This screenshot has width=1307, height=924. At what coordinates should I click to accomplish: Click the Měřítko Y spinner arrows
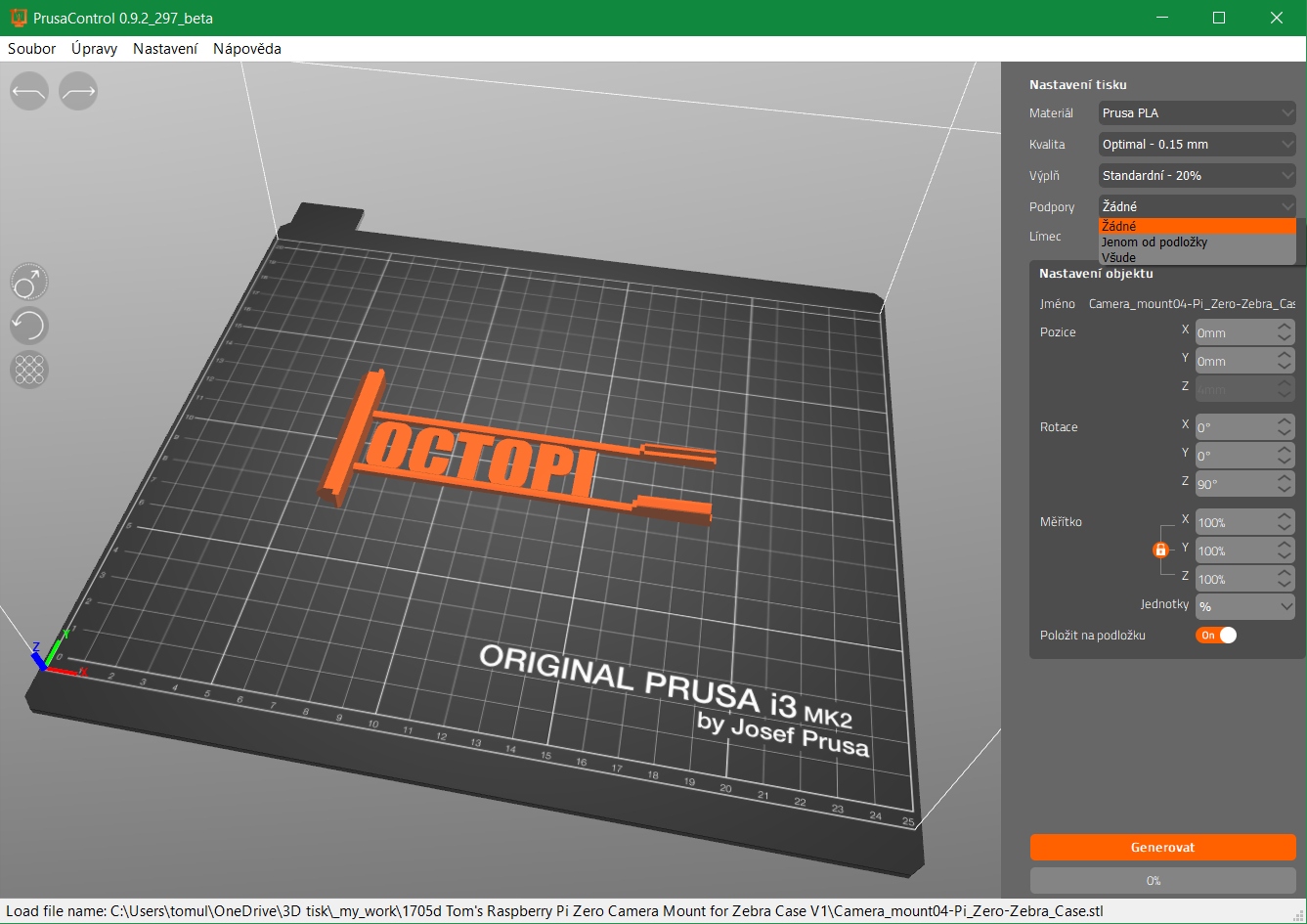[x=1285, y=551]
